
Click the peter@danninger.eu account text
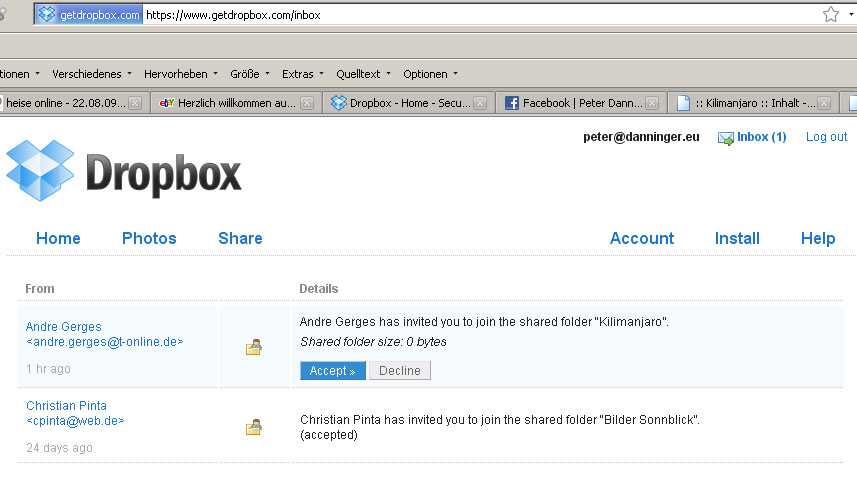(641, 137)
